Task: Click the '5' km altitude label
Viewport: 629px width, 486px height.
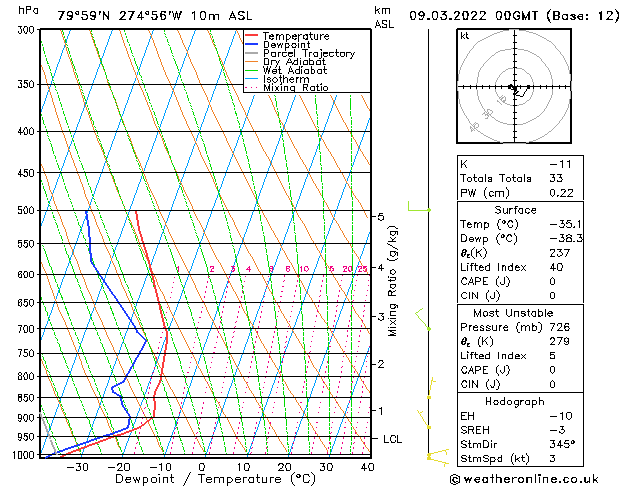Action: point(381,217)
